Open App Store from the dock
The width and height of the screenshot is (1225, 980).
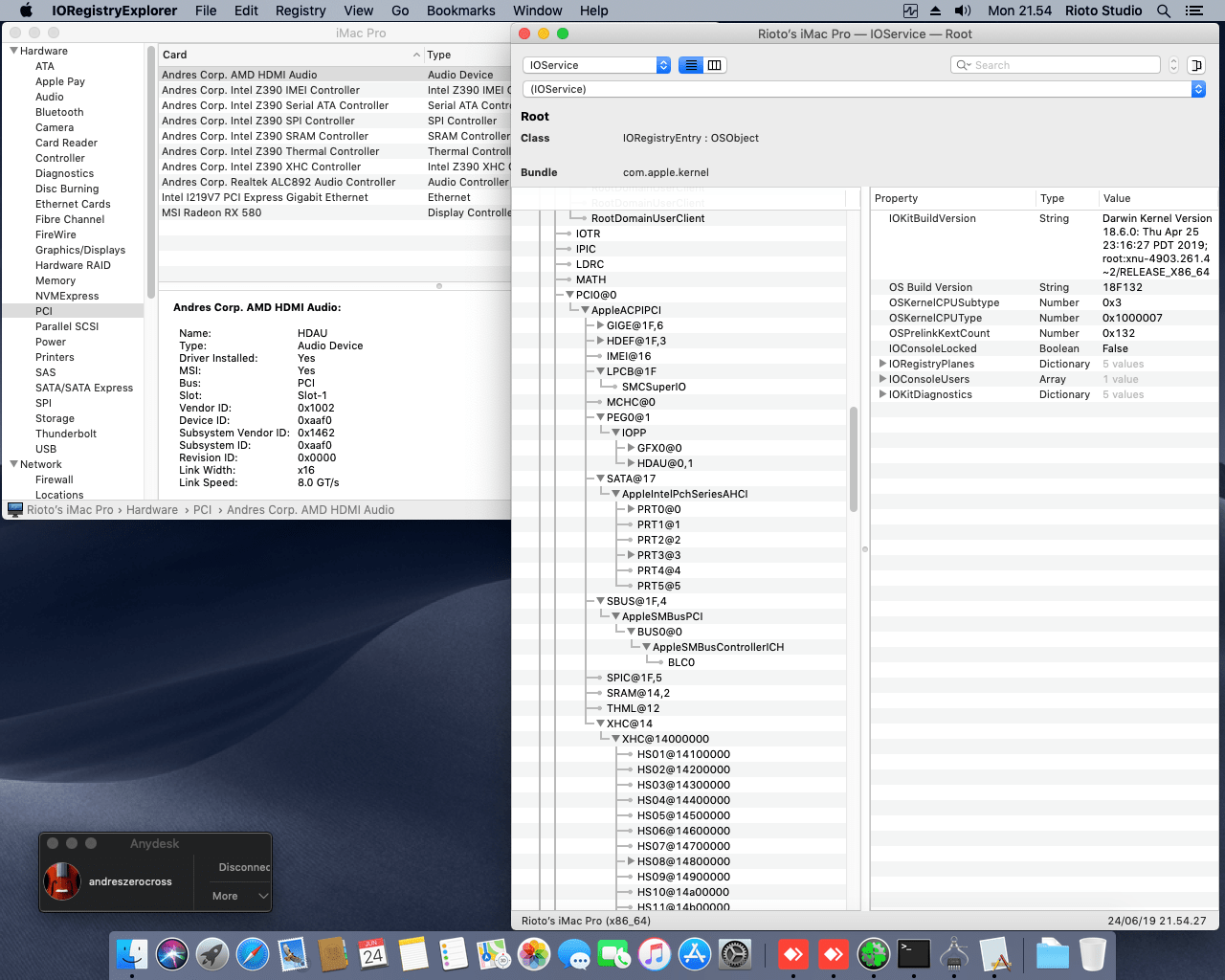[x=695, y=954]
